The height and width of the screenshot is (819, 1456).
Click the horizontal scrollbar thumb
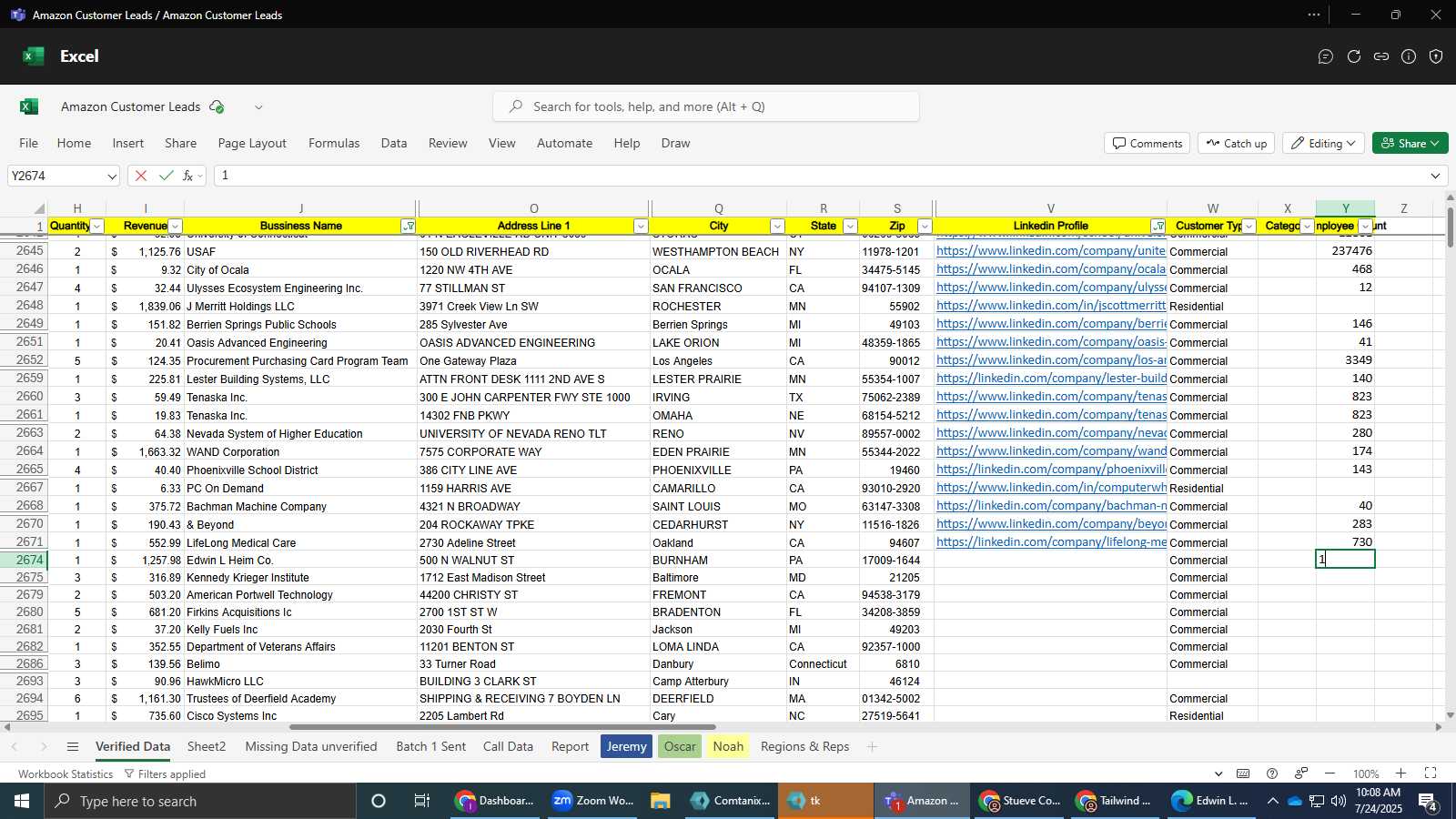[502, 727]
